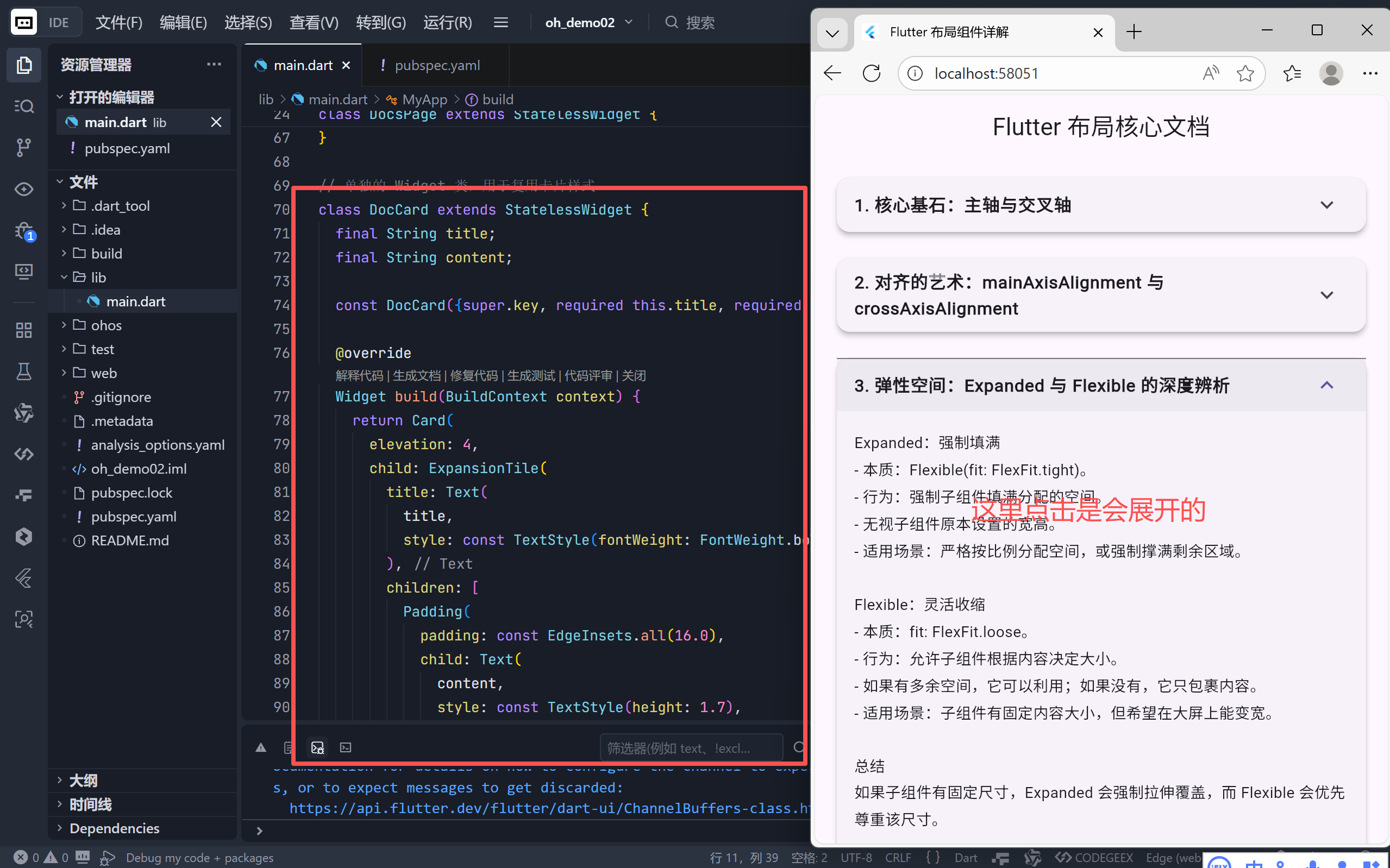Open the Explorer view in the sidebar
This screenshot has width=1390, height=868.
23,65
